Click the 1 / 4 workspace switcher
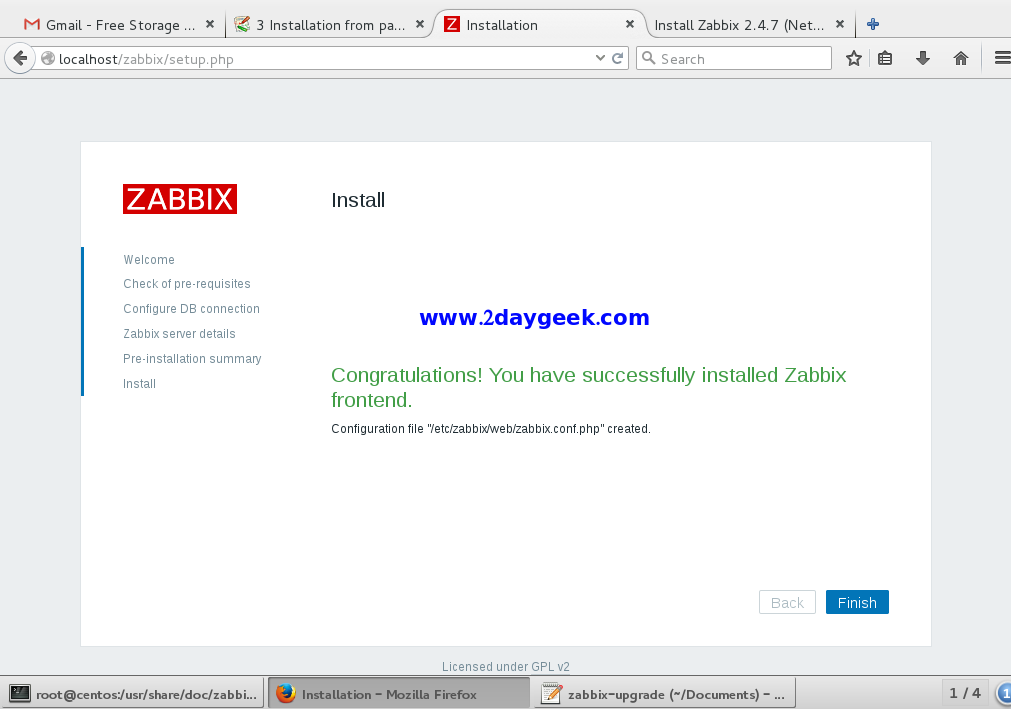 [x=965, y=693]
